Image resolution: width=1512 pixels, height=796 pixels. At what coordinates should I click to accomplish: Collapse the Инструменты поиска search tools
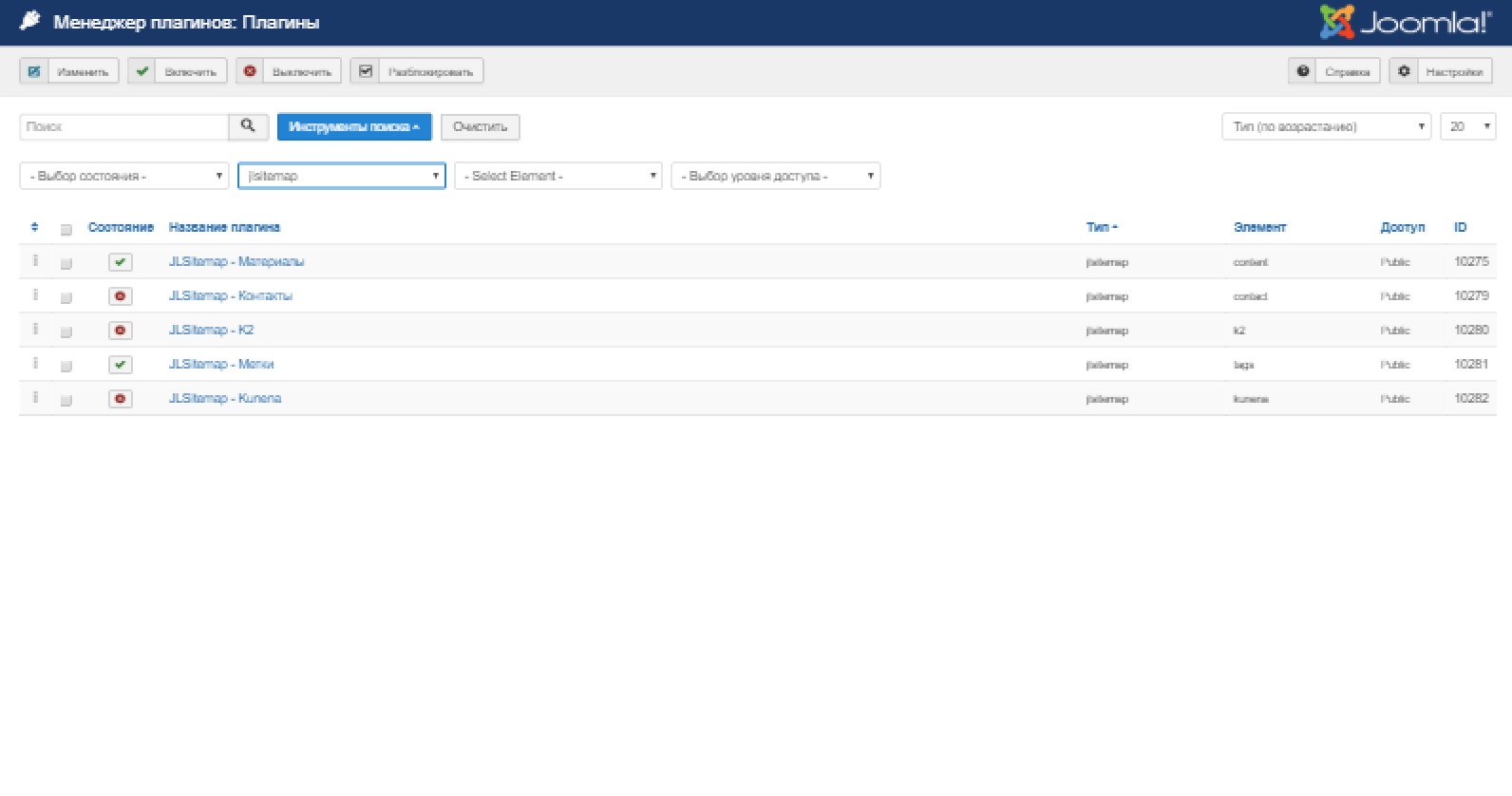(x=354, y=126)
